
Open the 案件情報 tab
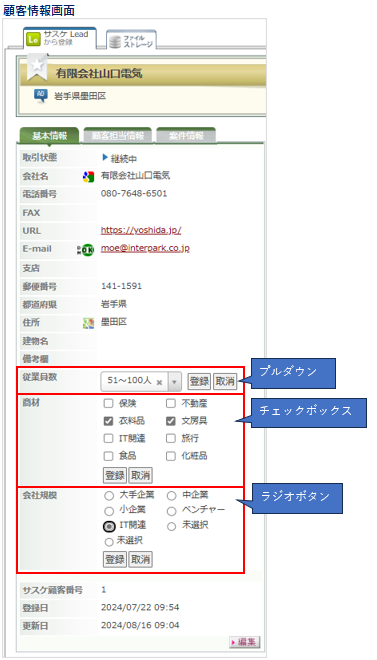click(186, 136)
